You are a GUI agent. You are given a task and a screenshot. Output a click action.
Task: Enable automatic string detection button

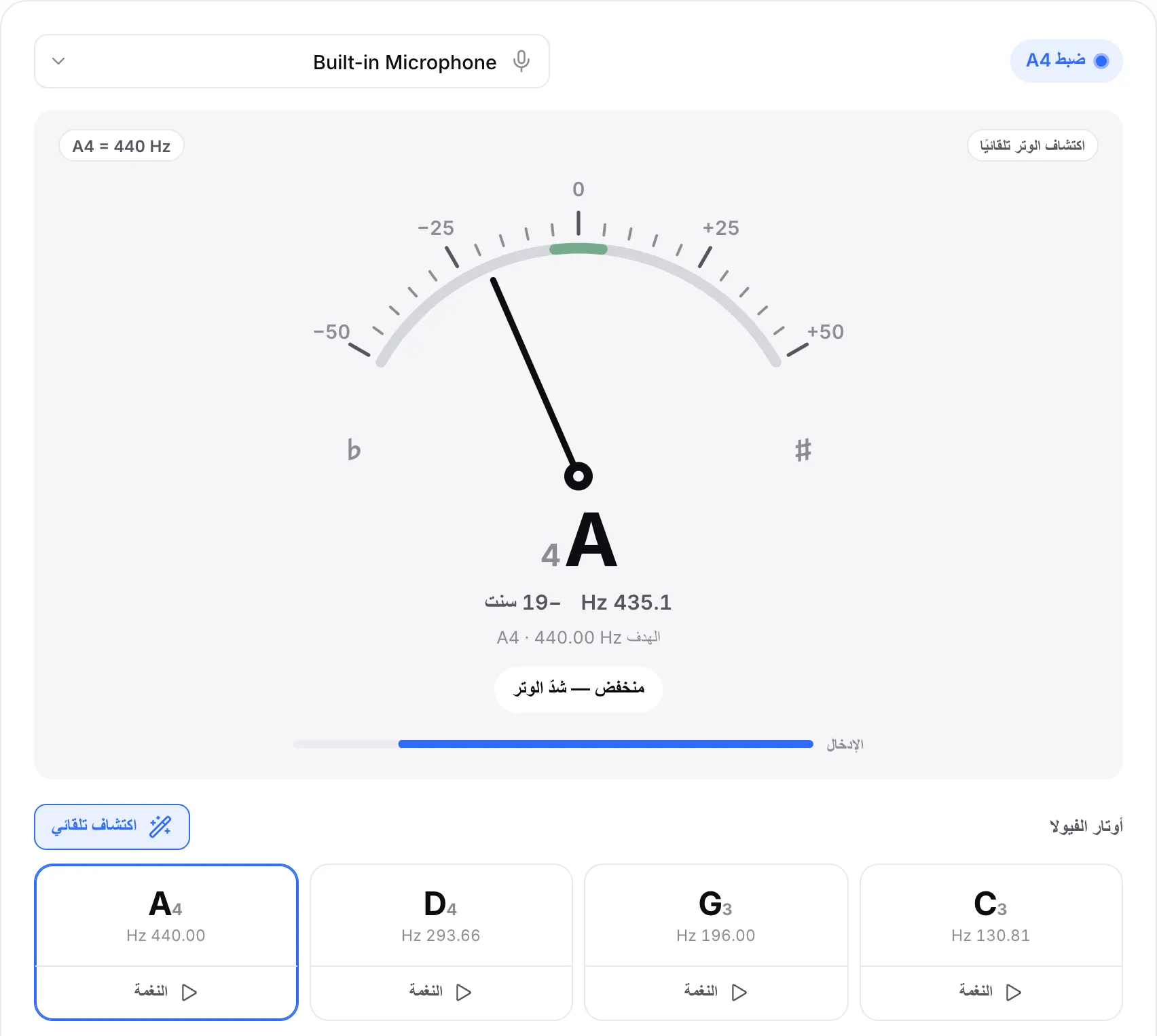point(112,826)
